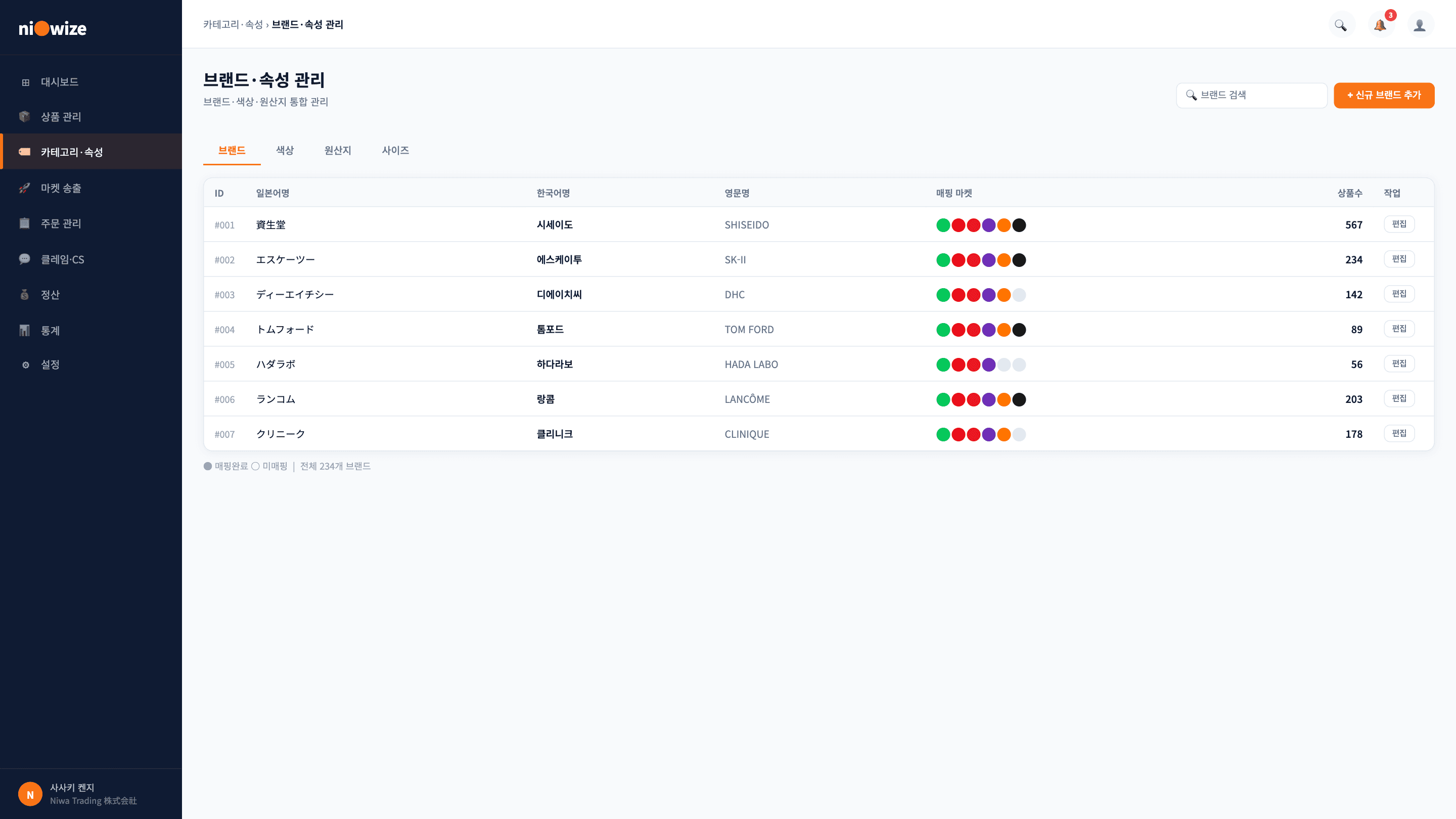1456x819 pixels.
Task: Click the Korean name 시세이도
Action: click(555, 225)
